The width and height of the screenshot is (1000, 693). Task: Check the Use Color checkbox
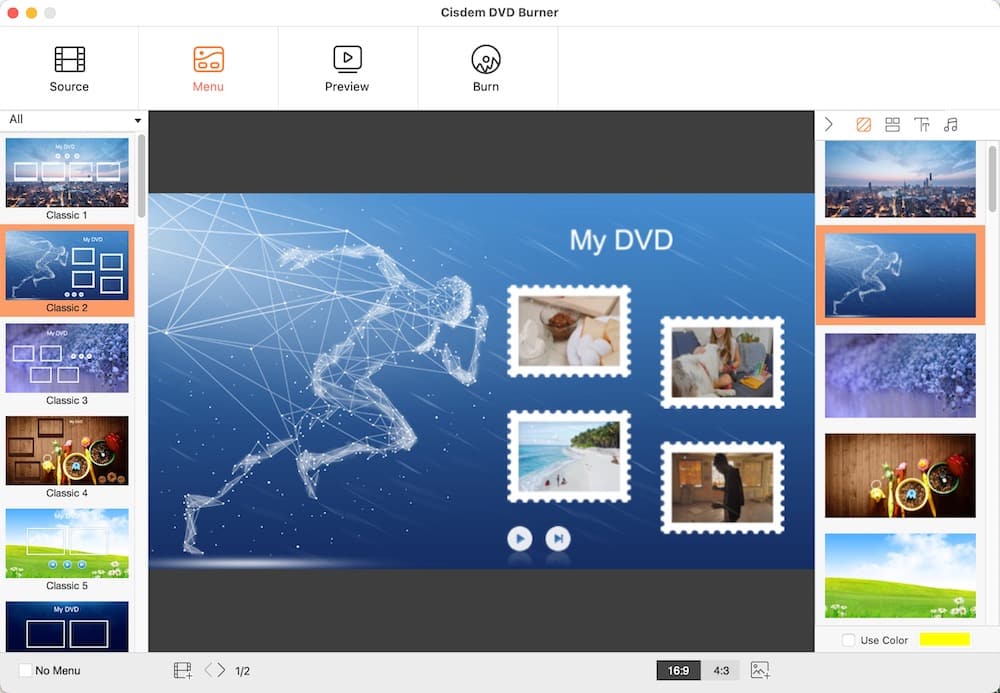(x=848, y=640)
